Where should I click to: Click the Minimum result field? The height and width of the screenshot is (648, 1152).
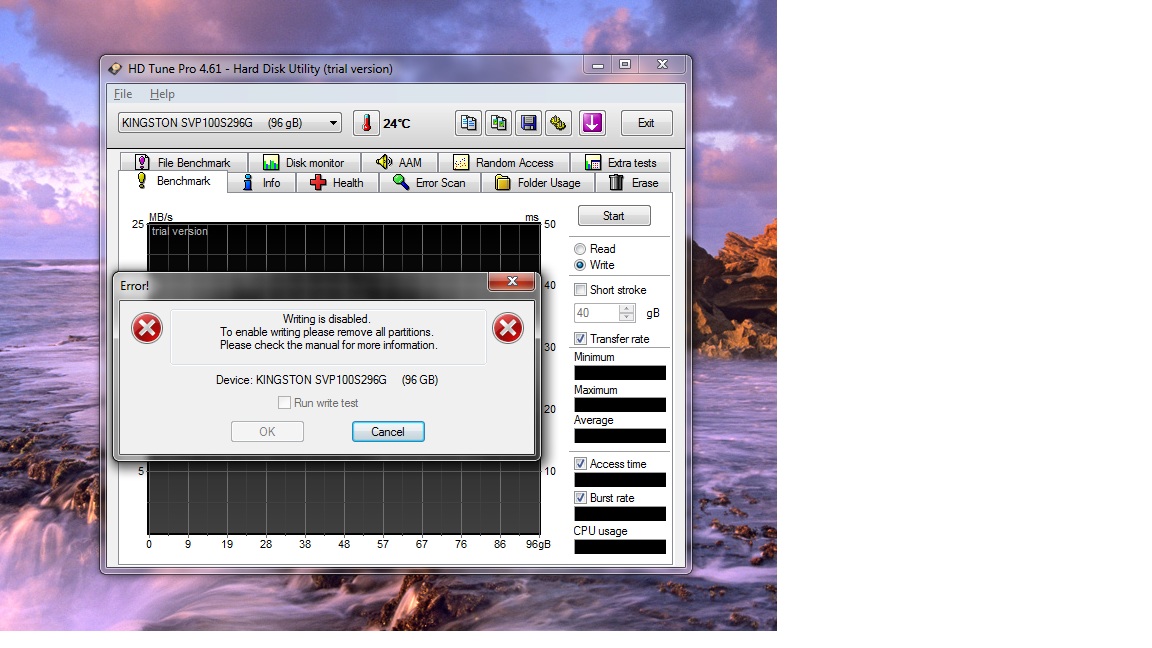tap(620, 372)
